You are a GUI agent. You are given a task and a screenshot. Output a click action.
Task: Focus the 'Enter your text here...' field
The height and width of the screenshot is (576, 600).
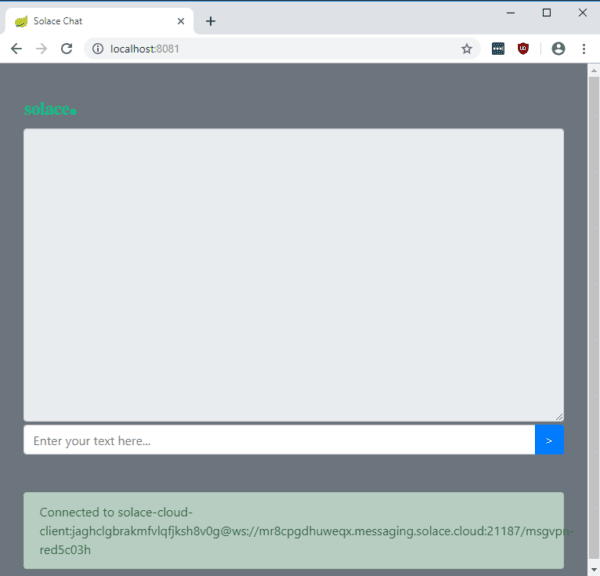tap(279, 440)
